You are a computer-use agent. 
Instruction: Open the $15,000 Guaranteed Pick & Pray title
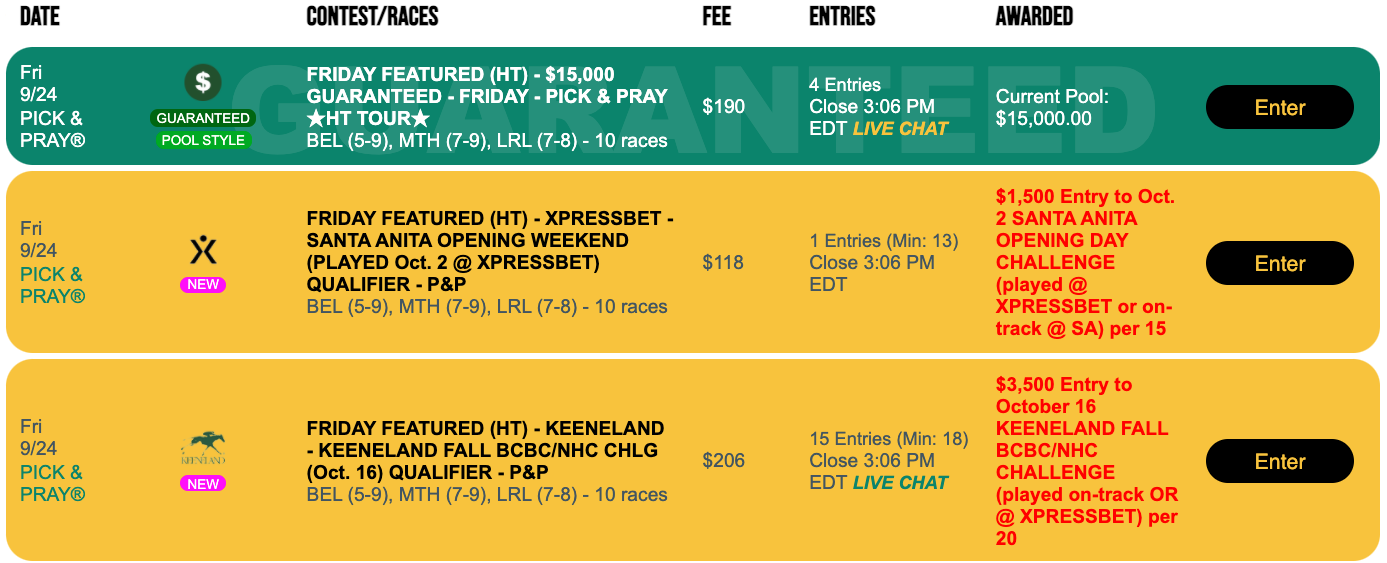point(486,97)
